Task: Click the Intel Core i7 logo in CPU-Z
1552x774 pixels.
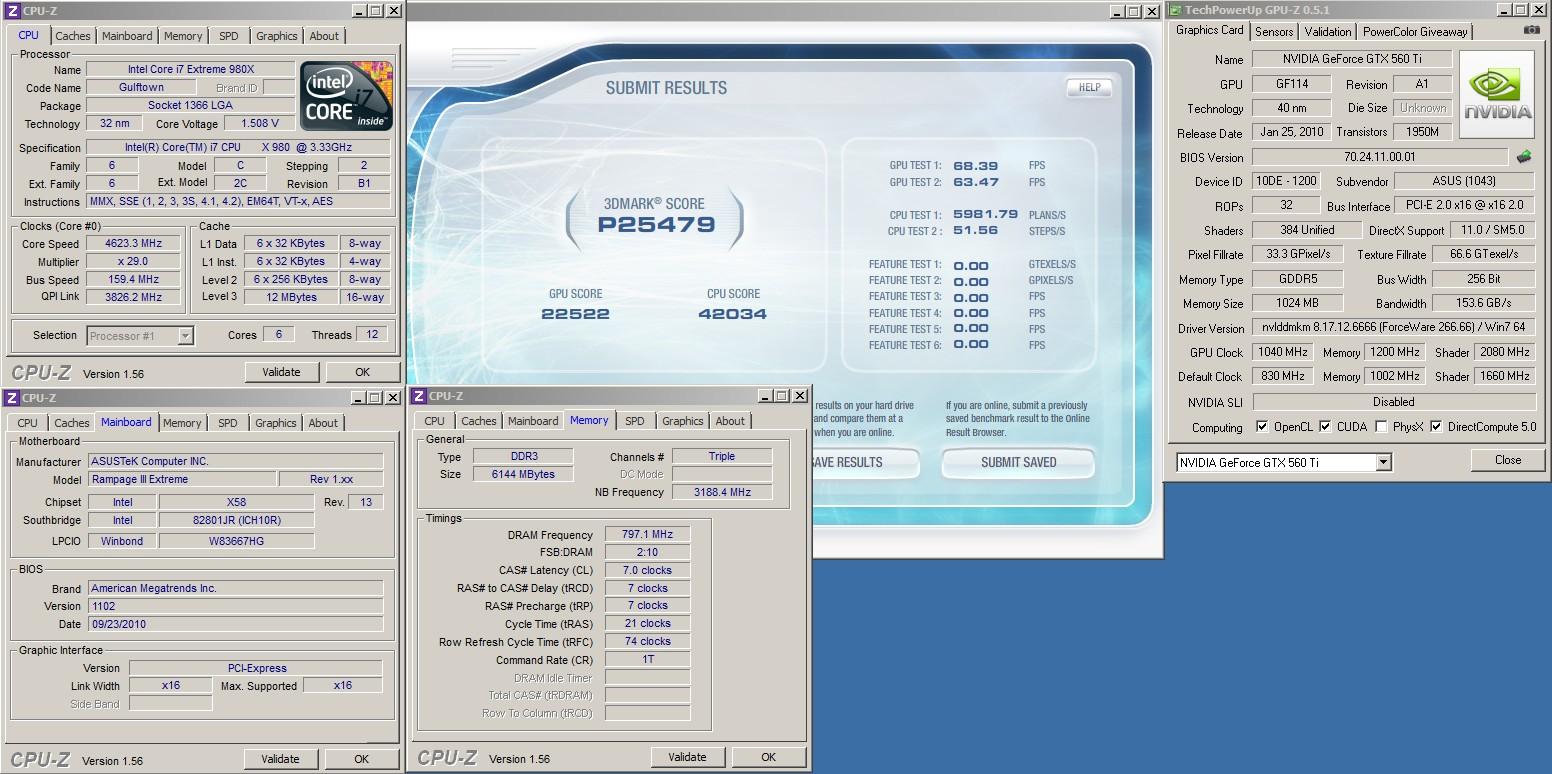Action: tap(346, 96)
